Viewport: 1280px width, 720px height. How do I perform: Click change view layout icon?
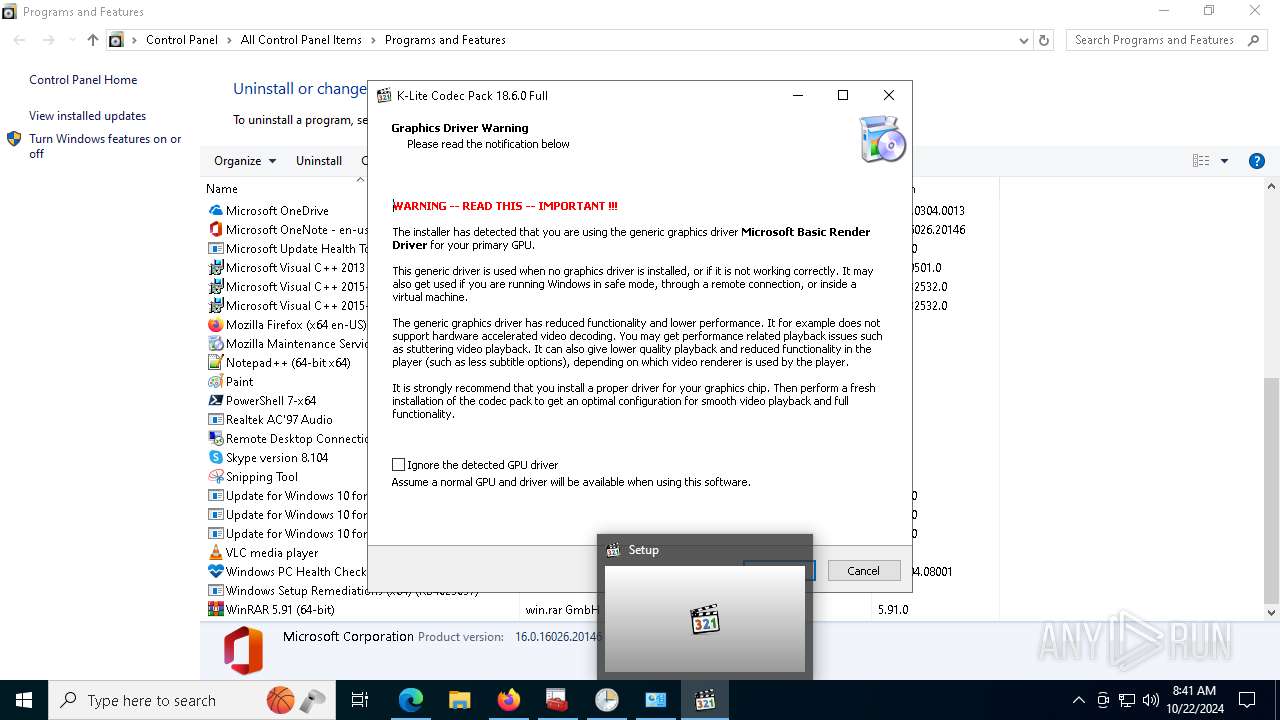tap(1201, 161)
